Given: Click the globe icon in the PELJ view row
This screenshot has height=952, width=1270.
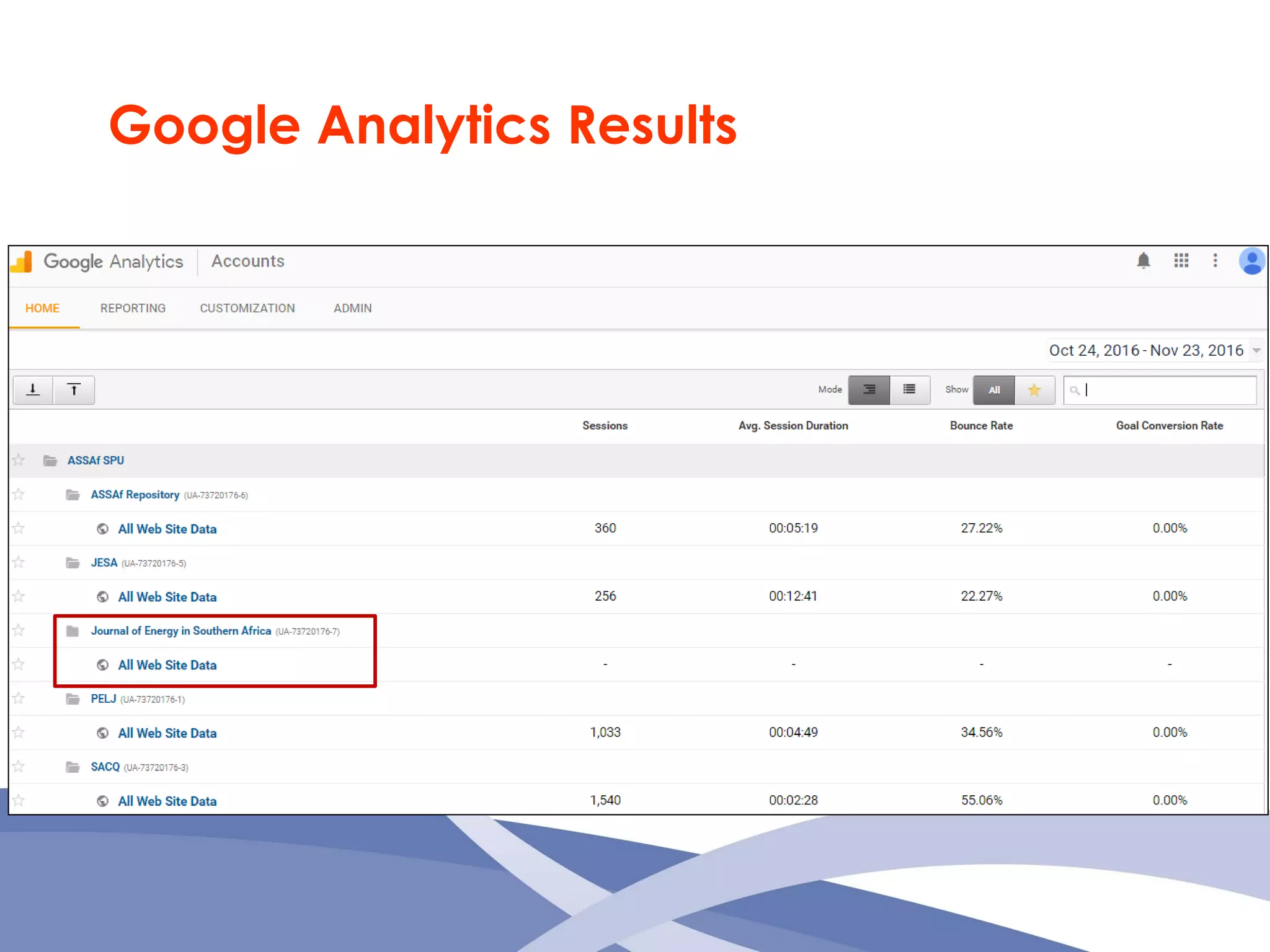Looking at the screenshot, I should pyautogui.click(x=102, y=733).
